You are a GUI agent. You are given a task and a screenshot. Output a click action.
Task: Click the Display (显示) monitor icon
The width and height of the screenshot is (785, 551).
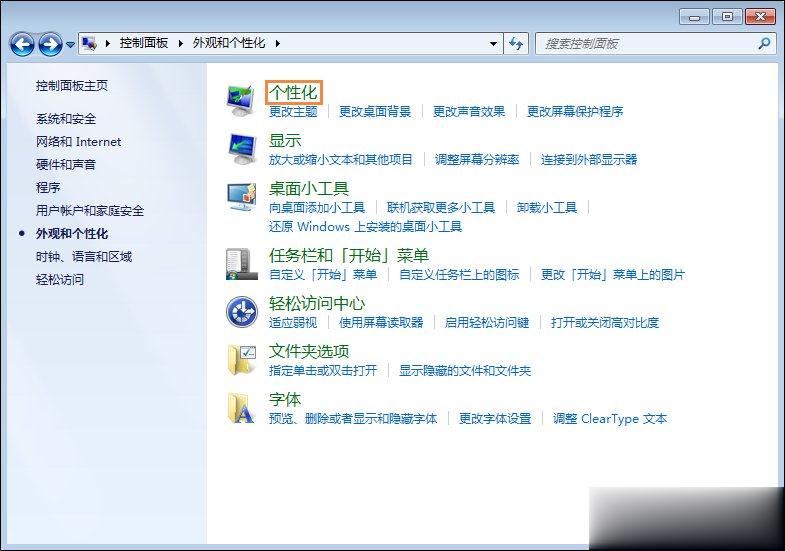pos(241,149)
